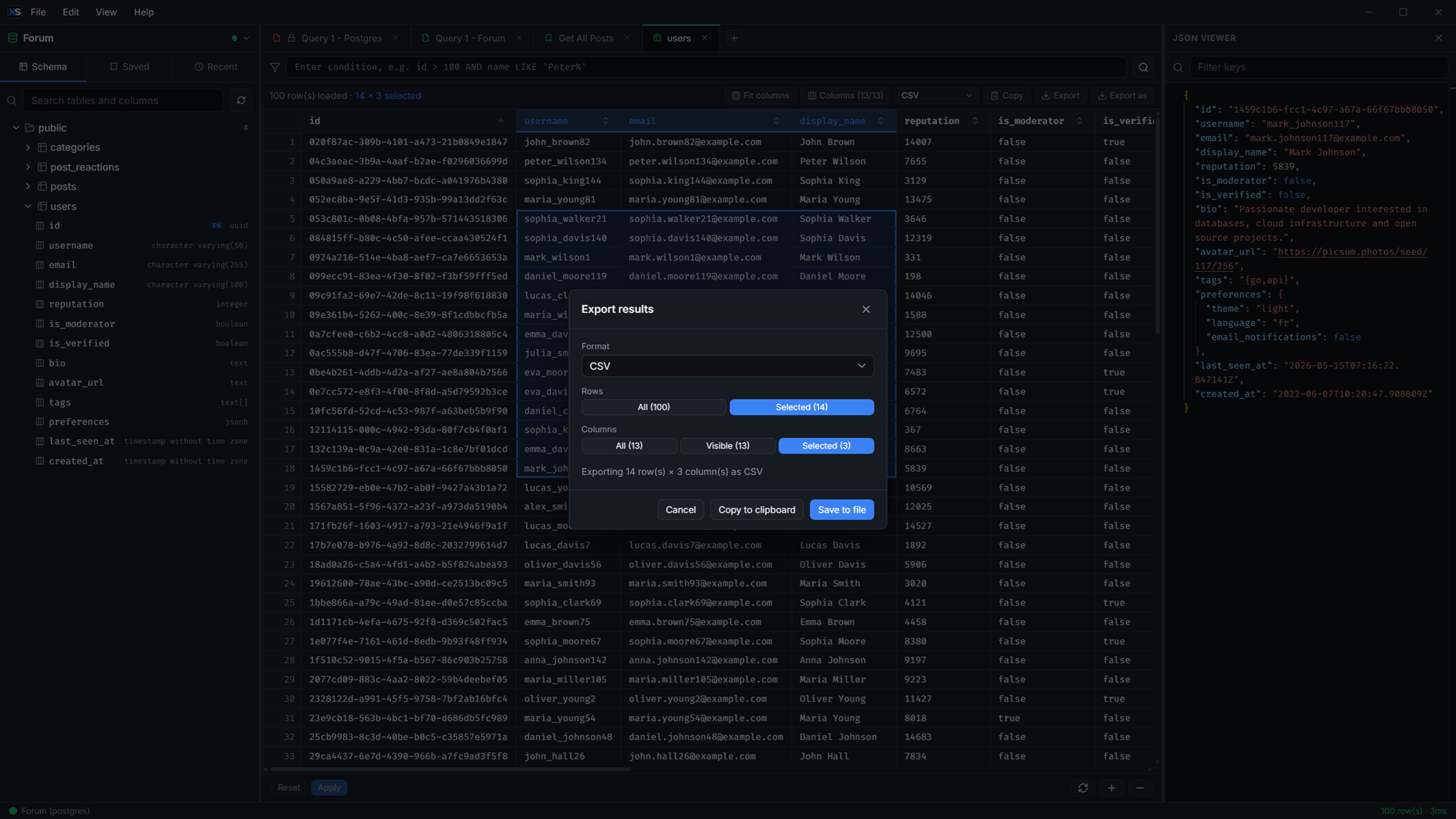Click the search icon next to filter bar
Image resolution: width=1456 pixels, height=819 pixels.
[x=1143, y=68]
